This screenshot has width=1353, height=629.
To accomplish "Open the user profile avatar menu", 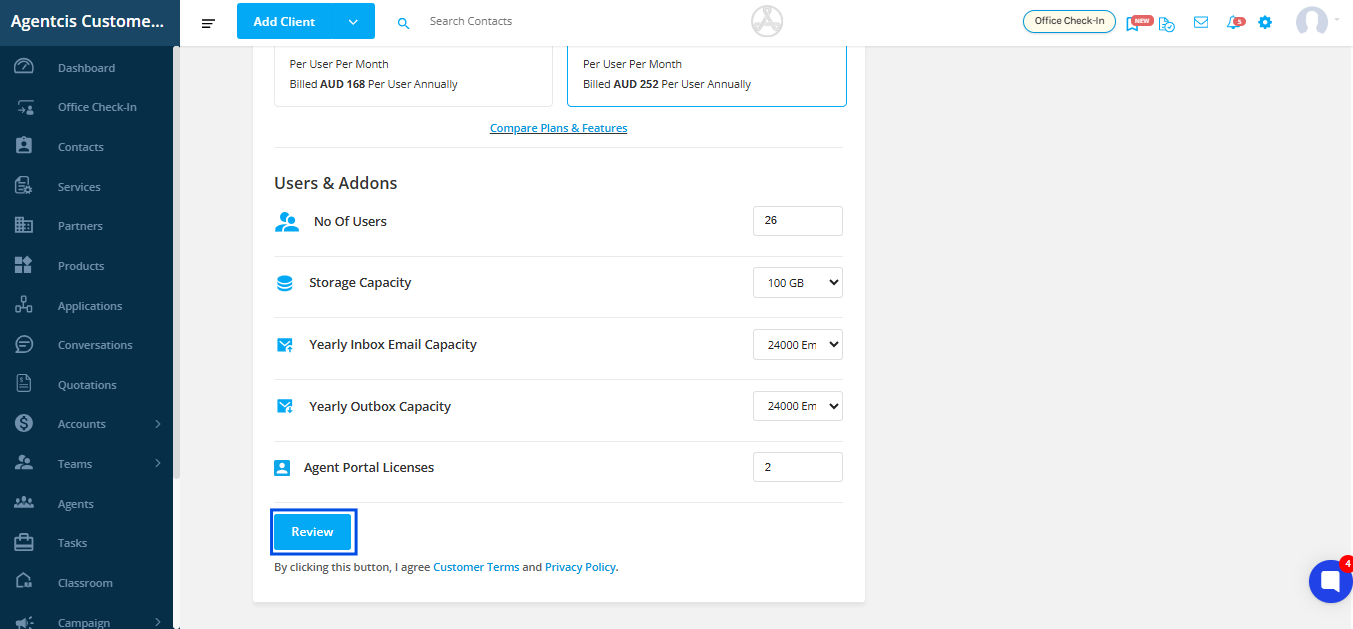I will [1312, 22].
